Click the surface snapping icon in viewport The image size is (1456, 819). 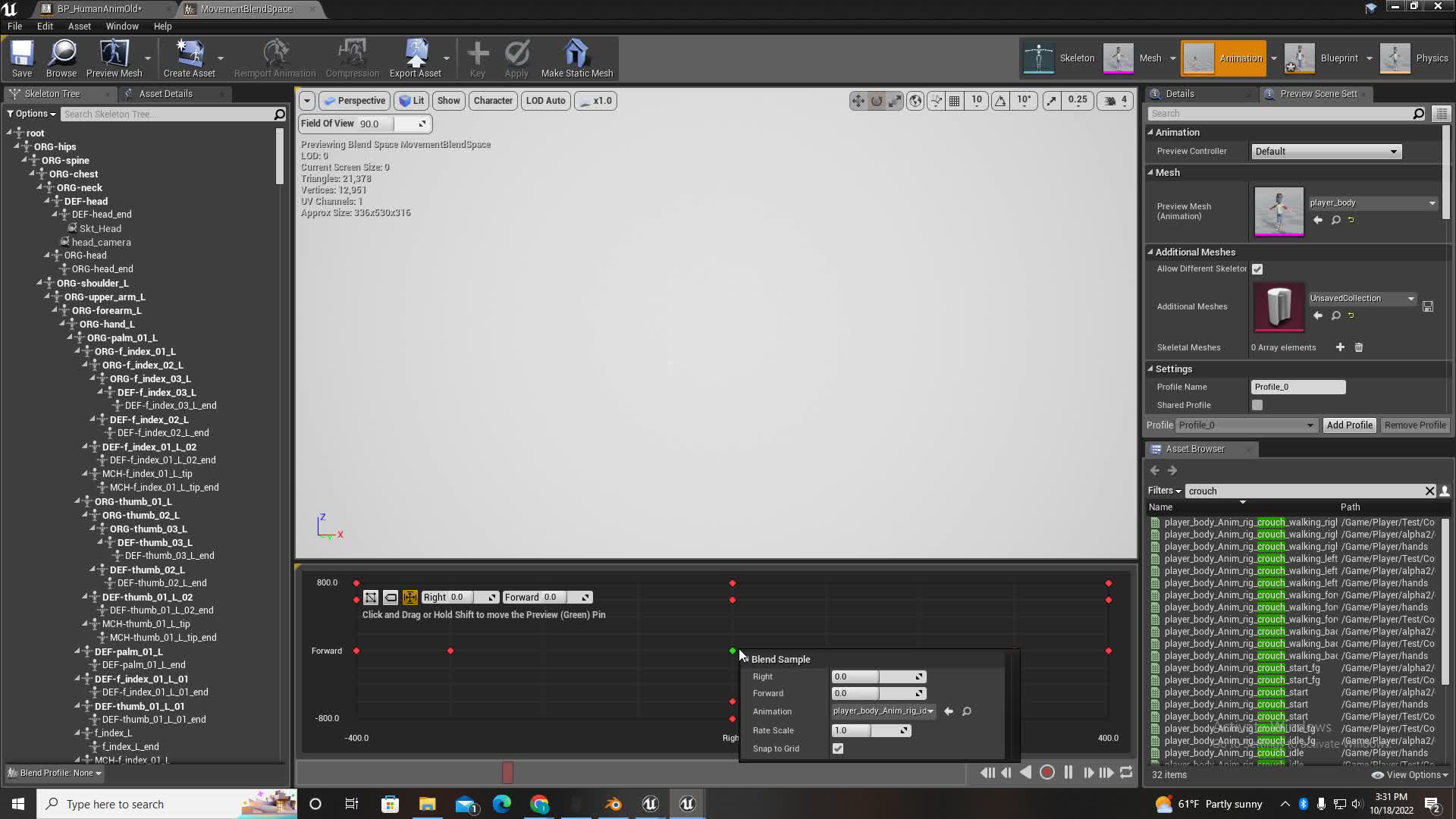[x=936, y=101]
